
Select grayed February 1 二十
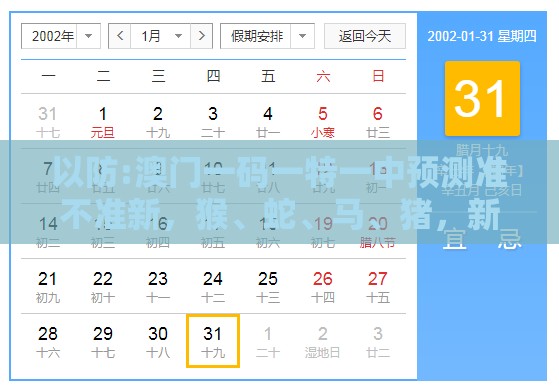[268, 342]
